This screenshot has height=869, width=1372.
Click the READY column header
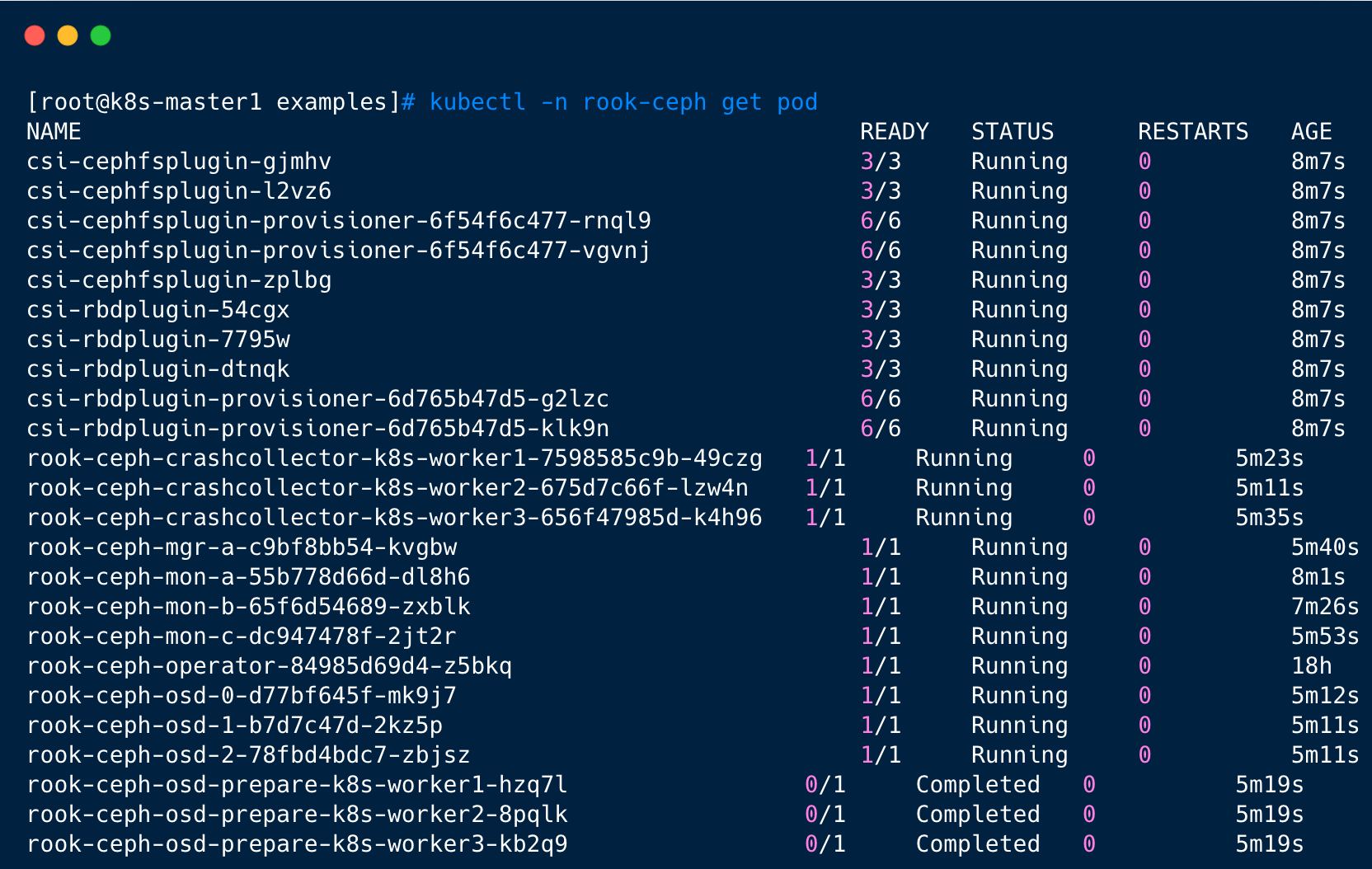(894, 132)
